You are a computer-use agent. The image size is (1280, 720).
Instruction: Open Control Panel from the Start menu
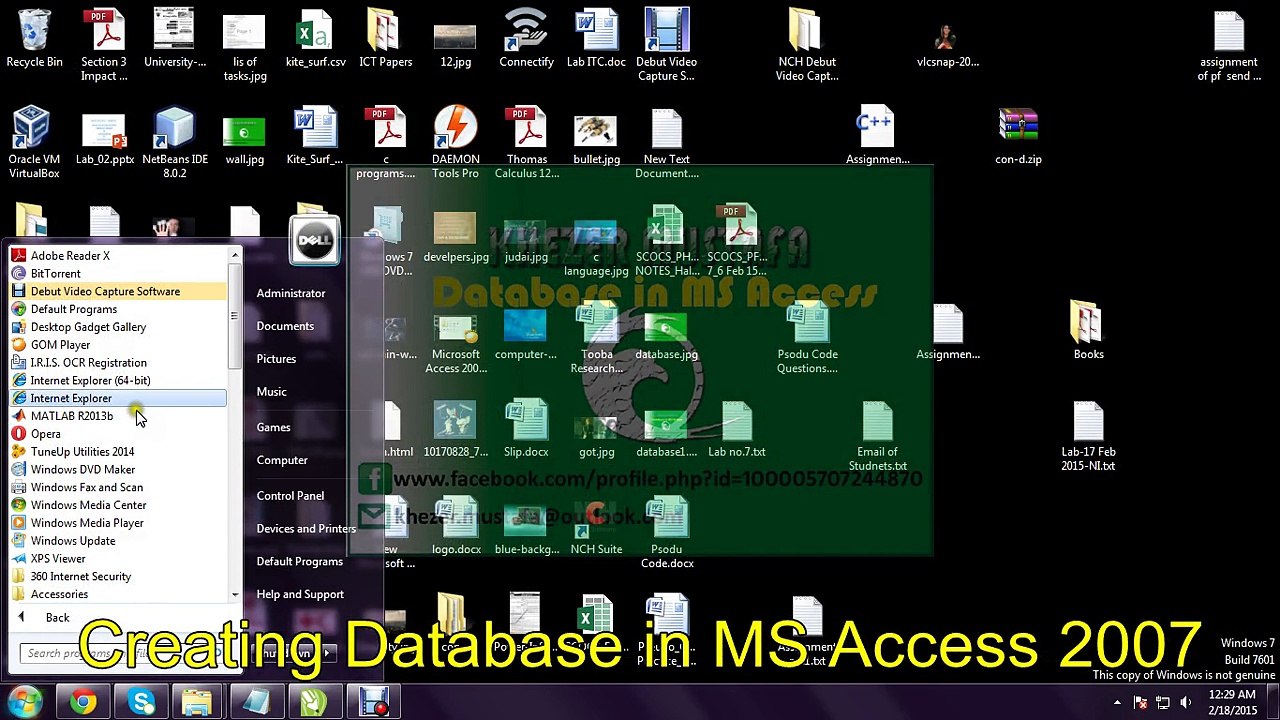pyautogui.click(x=290, y=496)
